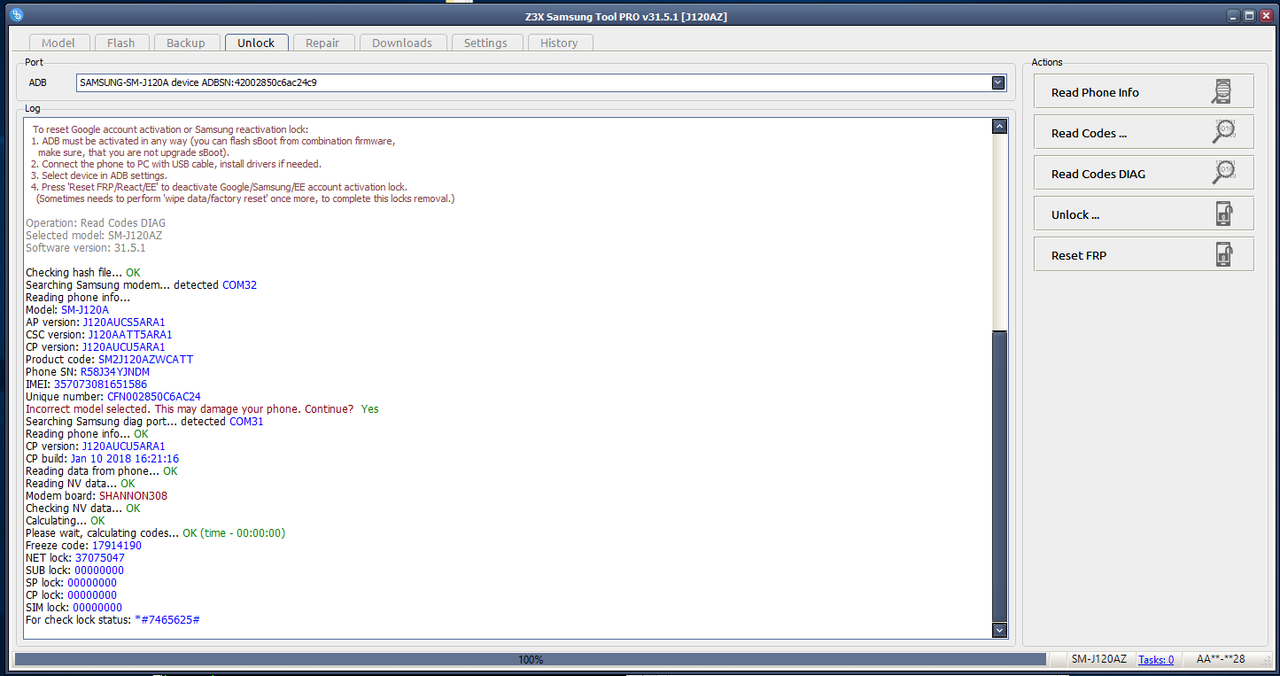This screenshot has width=1280, height=676.
Task: Select the ADB device combo box
Action: point(541,83)
